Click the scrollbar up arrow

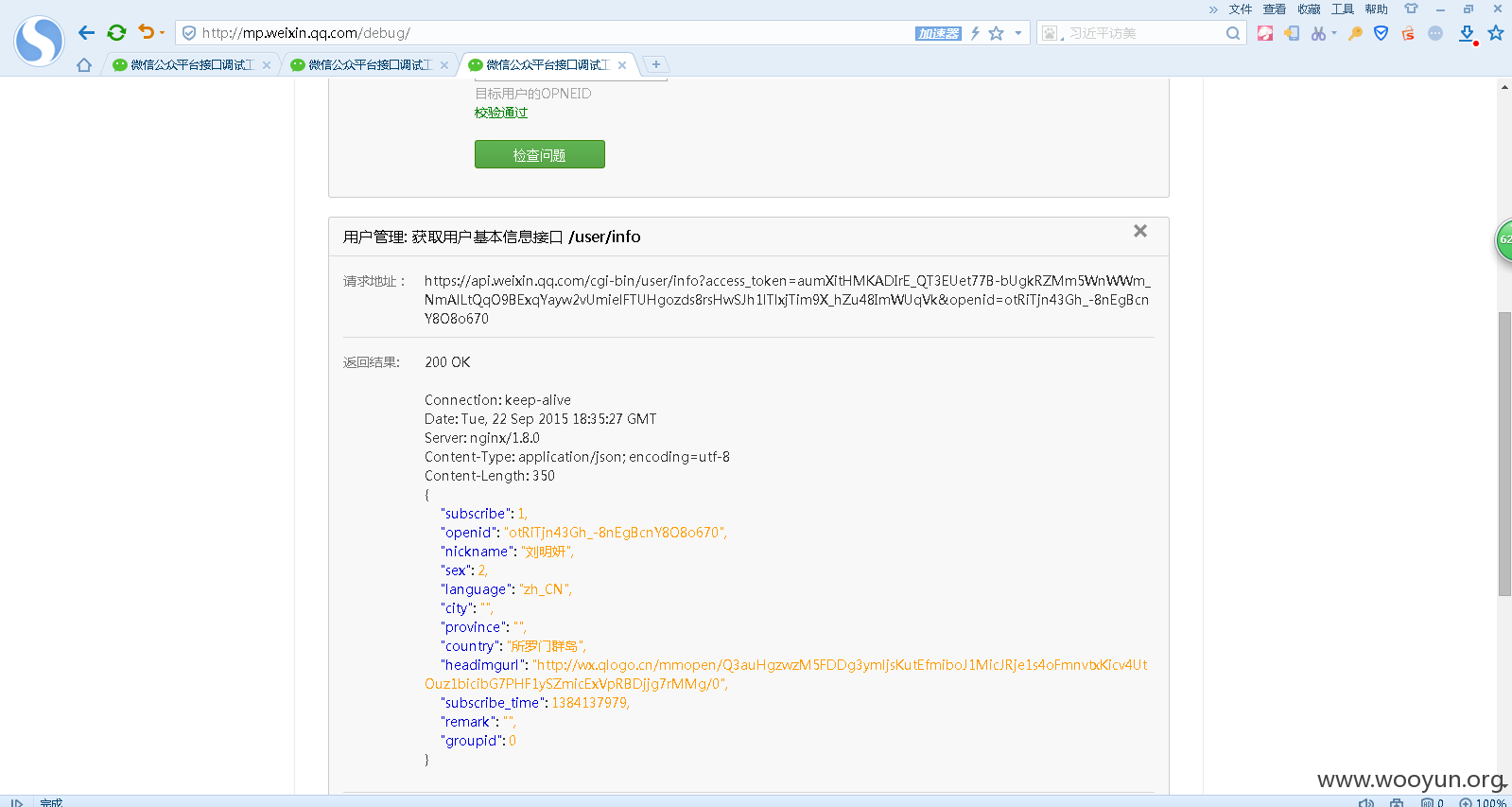pos(1504,87)
